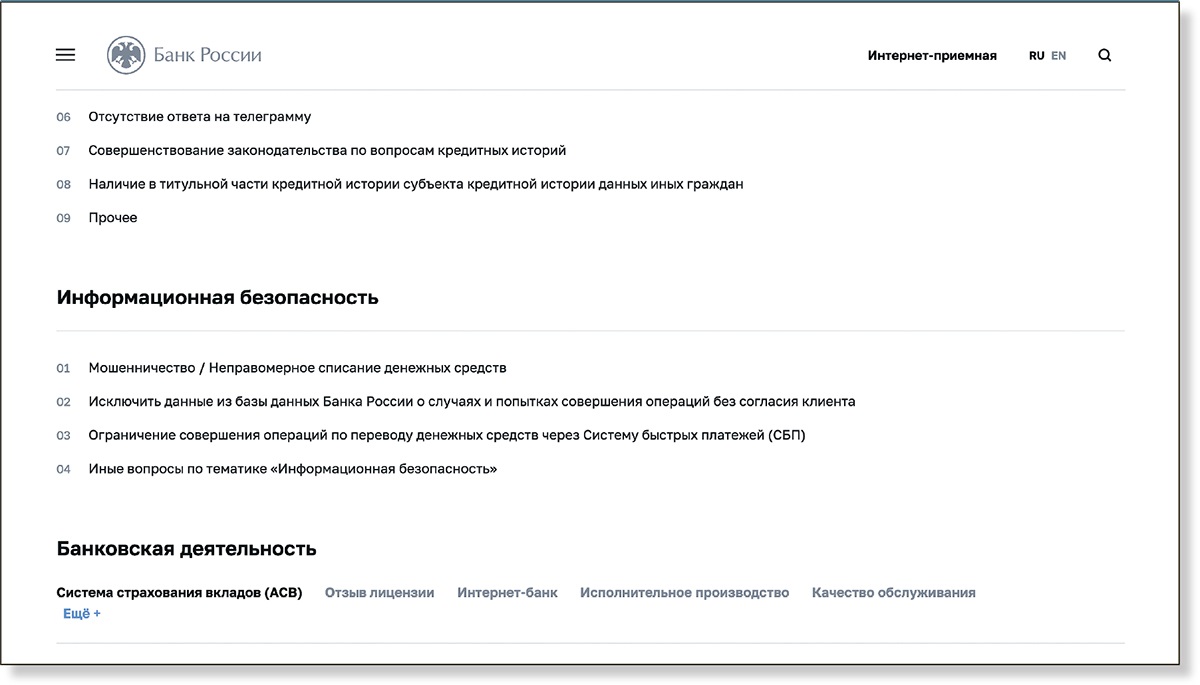Open Интернет-приемная header link
Image resolution: width=1200 pixels, height=685 pixels.
coord(932,56)
